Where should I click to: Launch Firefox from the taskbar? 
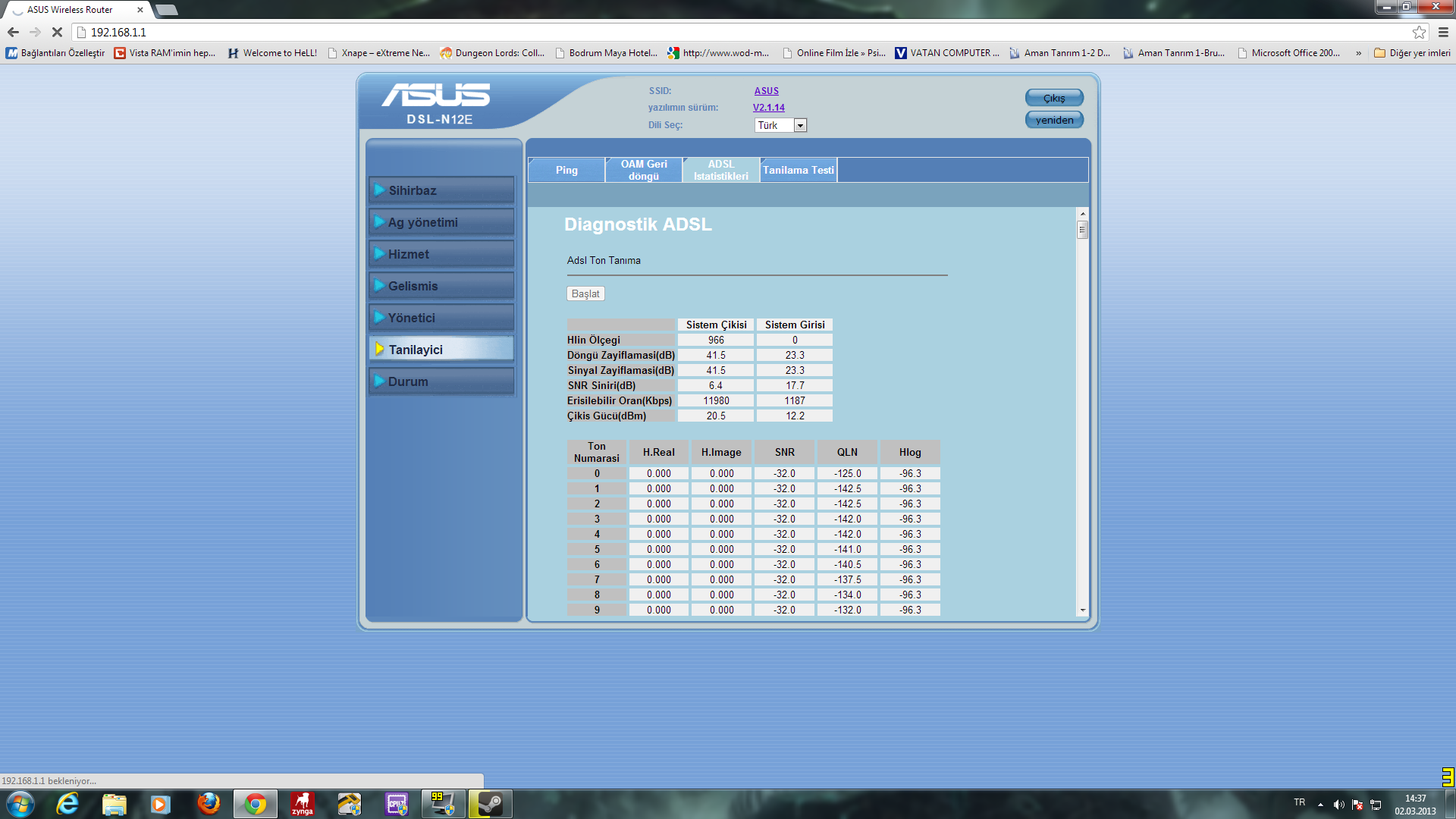[x=208, y=804]
